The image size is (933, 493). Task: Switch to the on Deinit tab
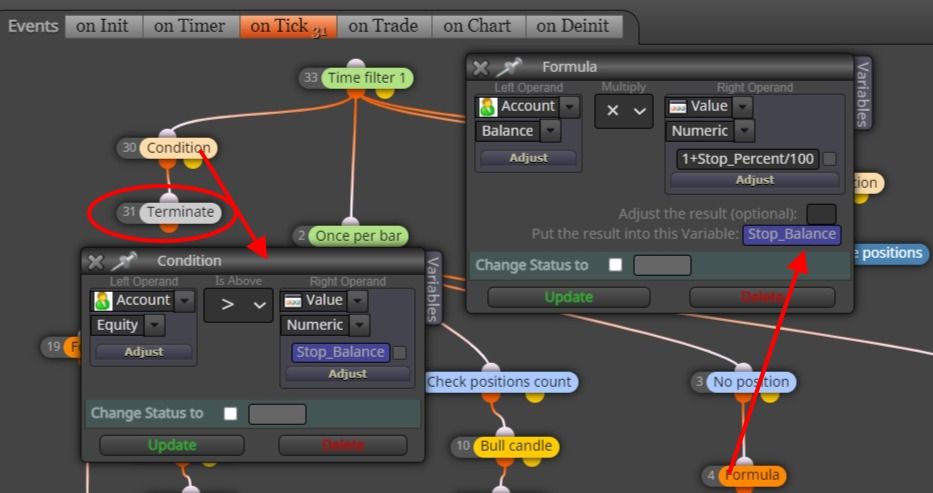[574, 26]
